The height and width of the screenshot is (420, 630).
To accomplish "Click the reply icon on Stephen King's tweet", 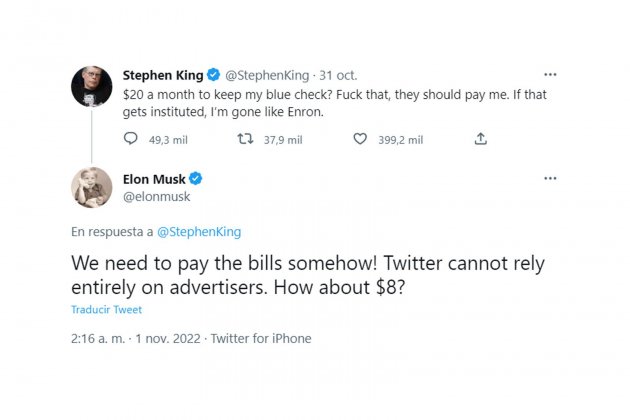I will (131, 139).
